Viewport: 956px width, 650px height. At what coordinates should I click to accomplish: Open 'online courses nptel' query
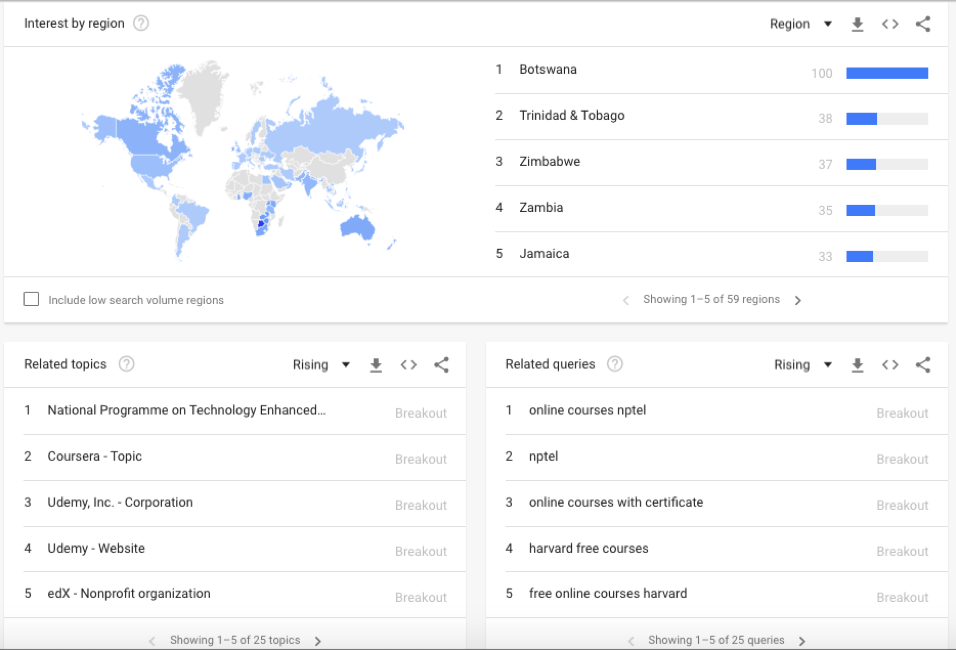click(587, 410)
